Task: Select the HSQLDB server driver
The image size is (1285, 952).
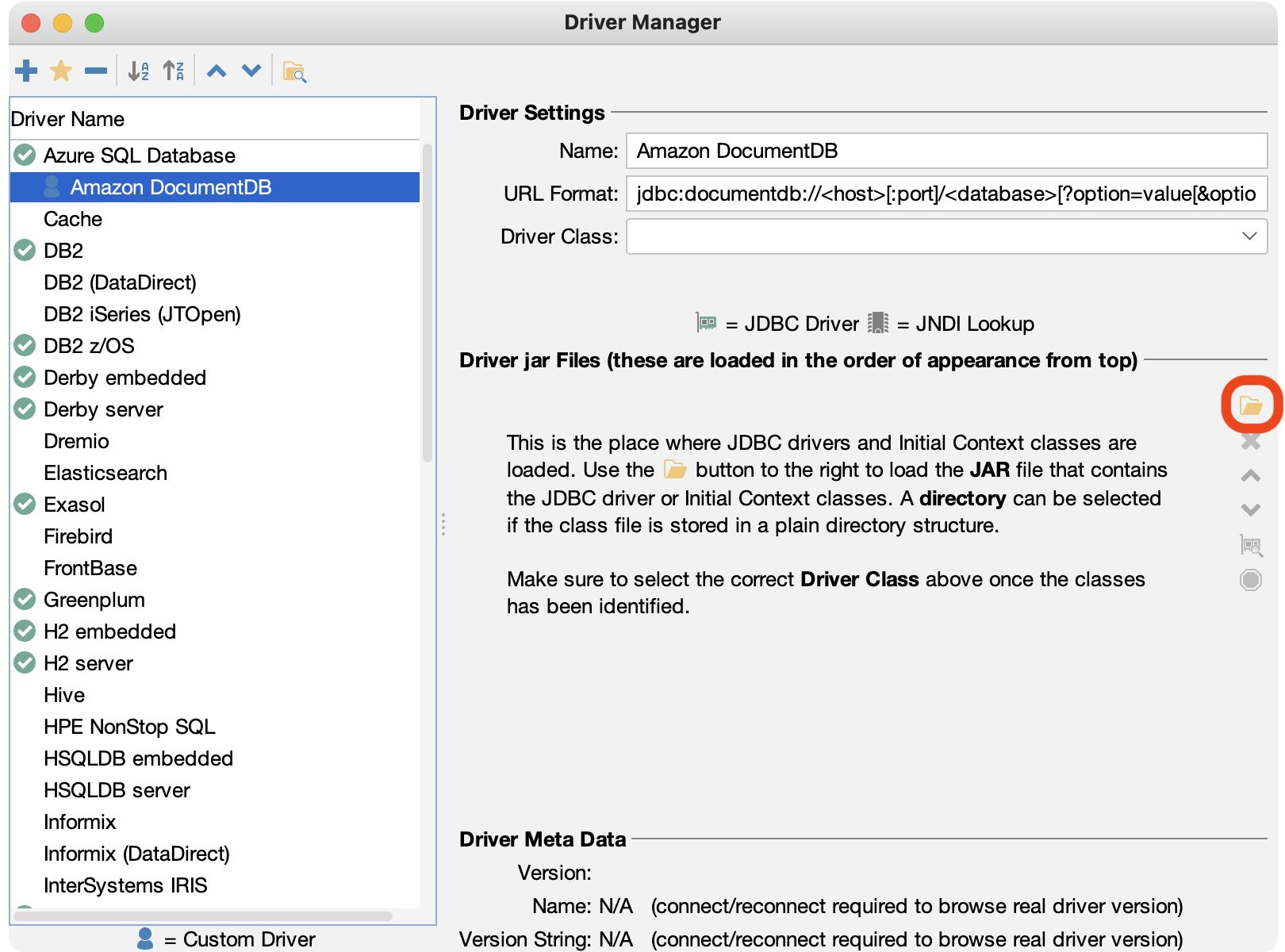Action: [215, 790]
